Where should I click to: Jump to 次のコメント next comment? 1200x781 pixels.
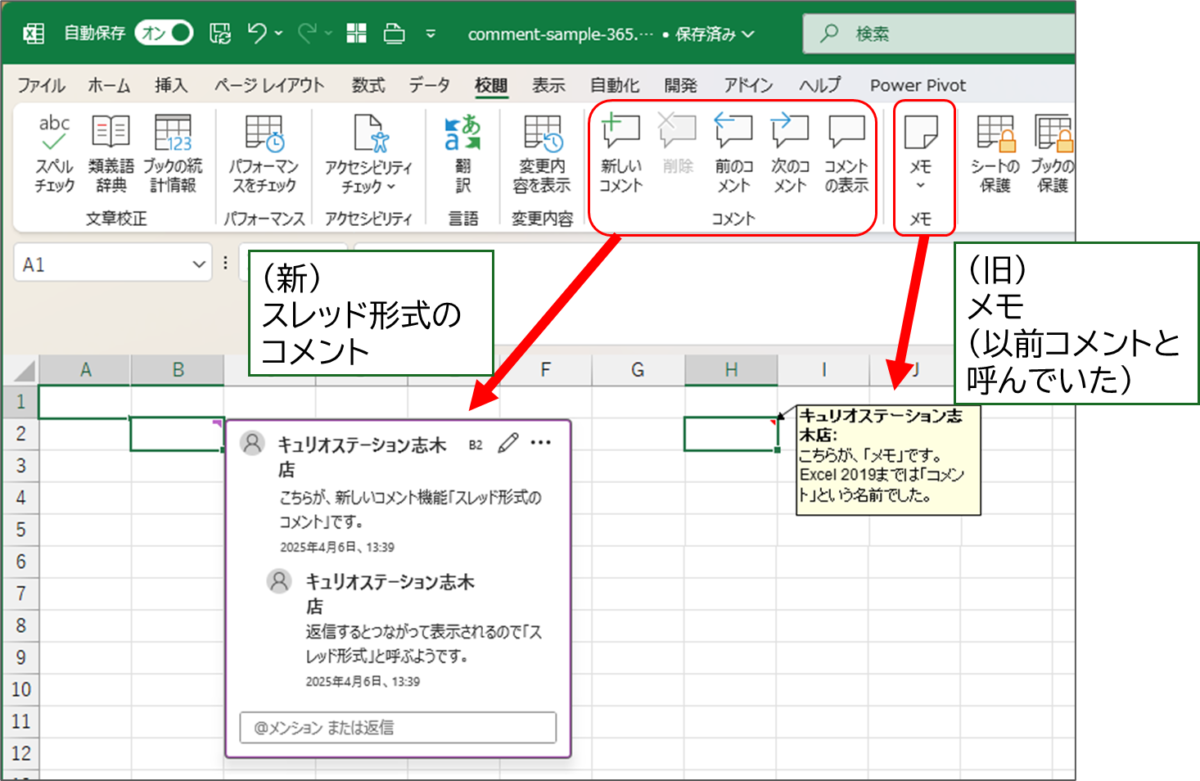pos(789,153)
